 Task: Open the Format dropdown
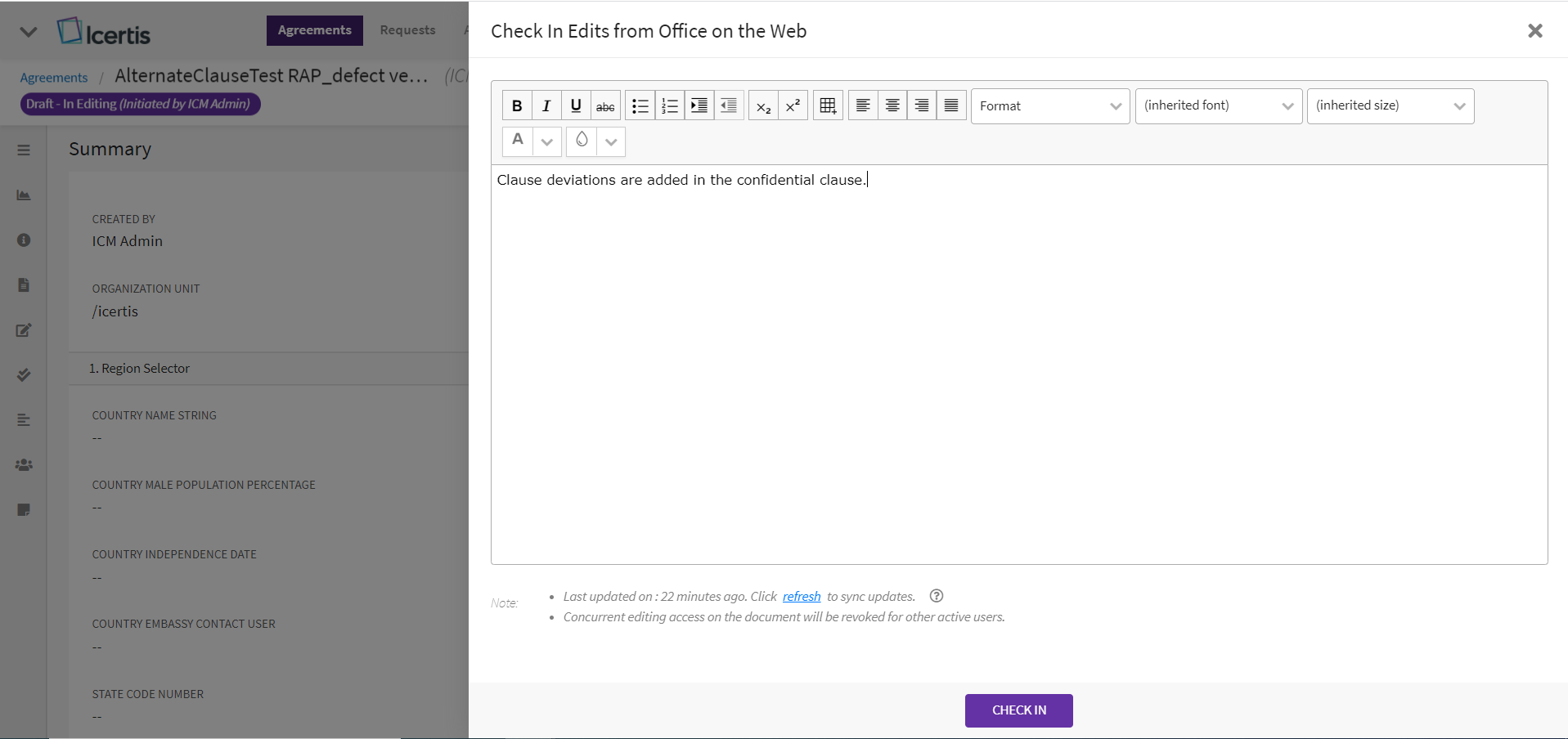tap(1050, 106)
